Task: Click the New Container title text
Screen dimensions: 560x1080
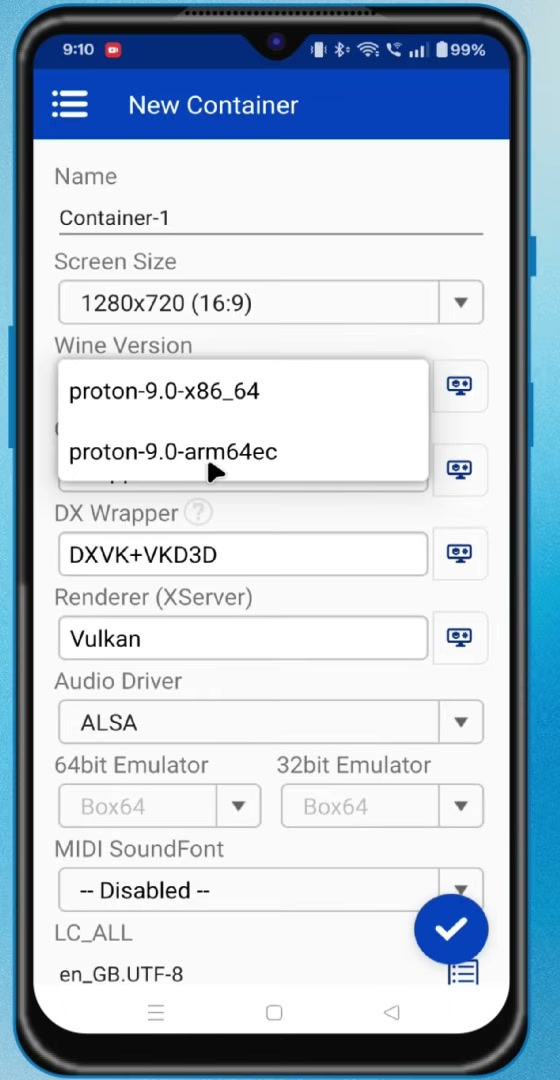Action: (x=214, y=105)
